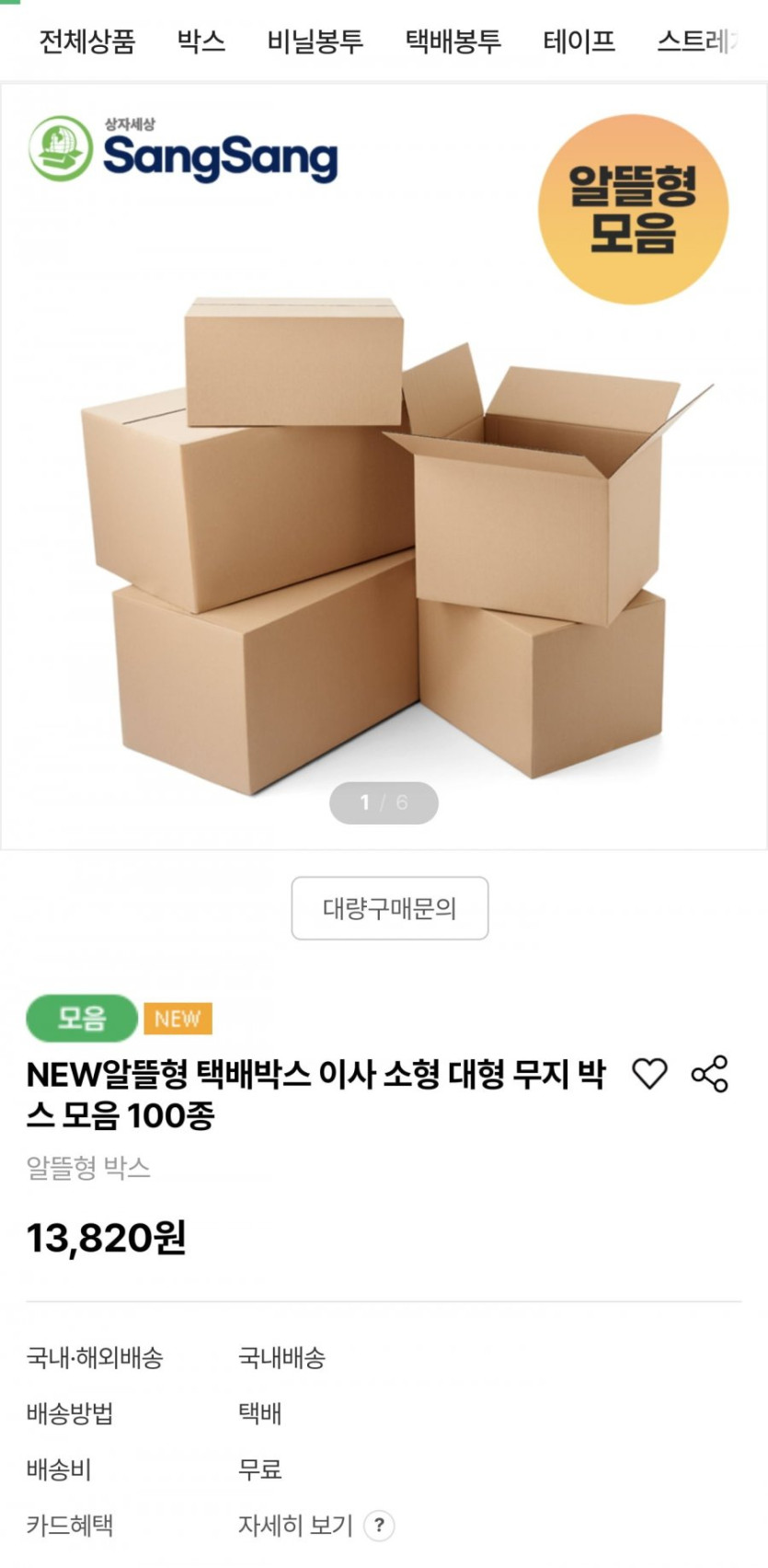Click the 대량구매문의 button
This screenshot has height=1568, width=768.
[390, 908]
